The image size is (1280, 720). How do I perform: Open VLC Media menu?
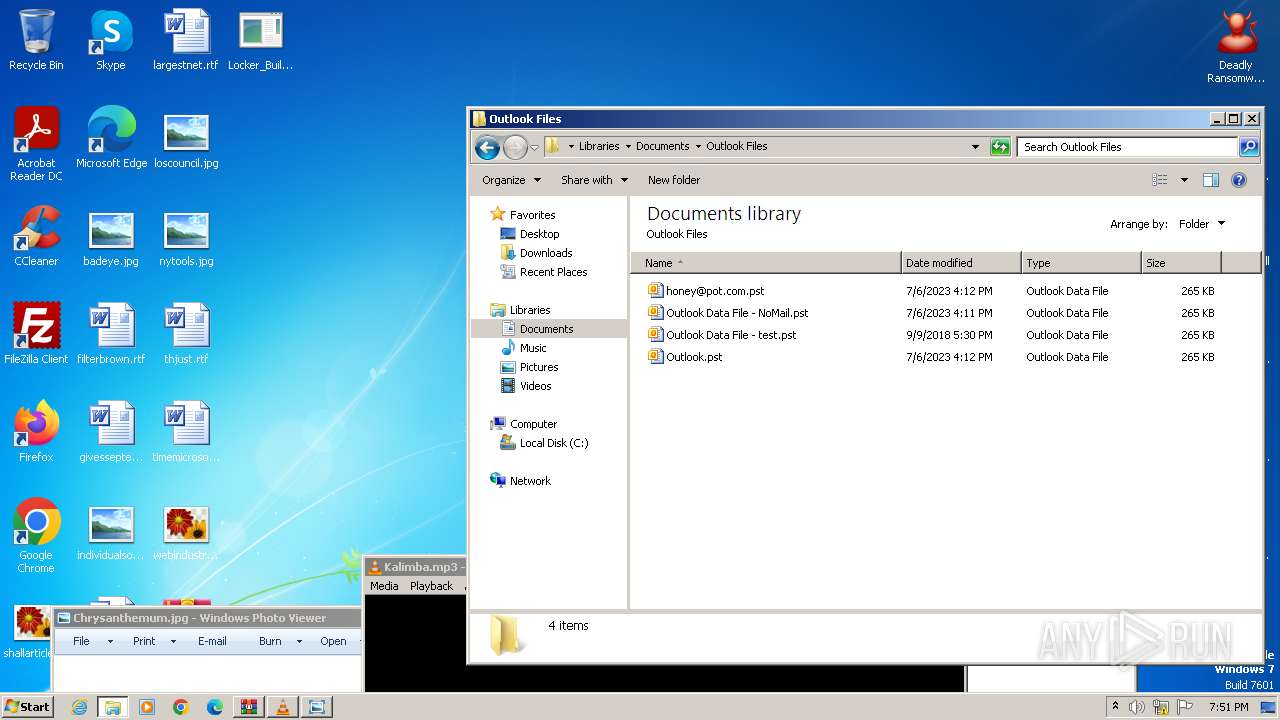pyautogui.click(x=384, y=586)
